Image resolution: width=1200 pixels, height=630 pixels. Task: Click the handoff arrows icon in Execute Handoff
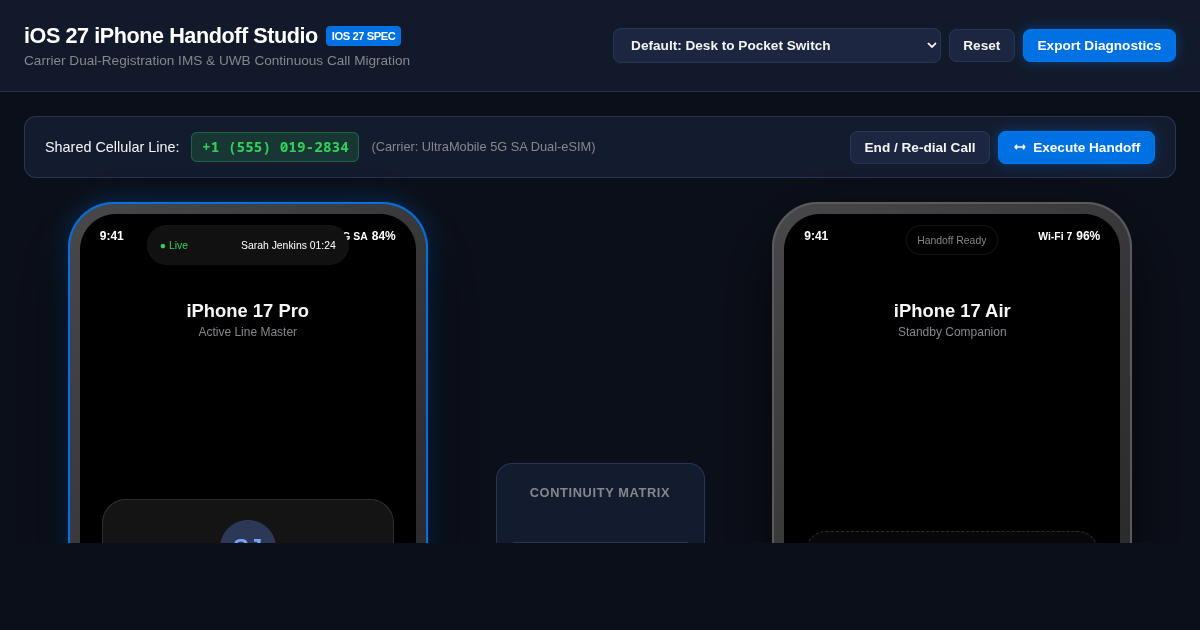click(x=1019, y=147)
